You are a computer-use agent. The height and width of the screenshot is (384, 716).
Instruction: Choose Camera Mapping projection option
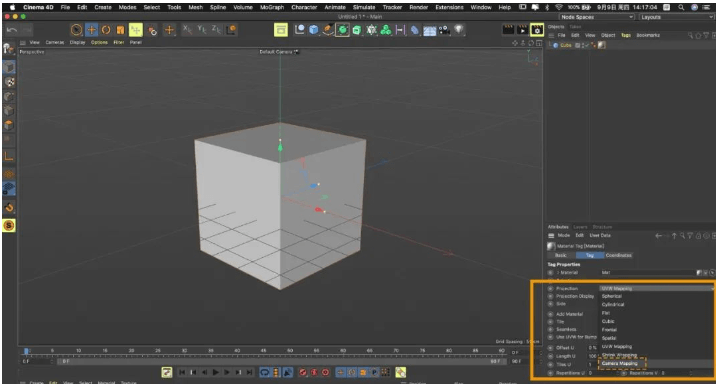620,363
